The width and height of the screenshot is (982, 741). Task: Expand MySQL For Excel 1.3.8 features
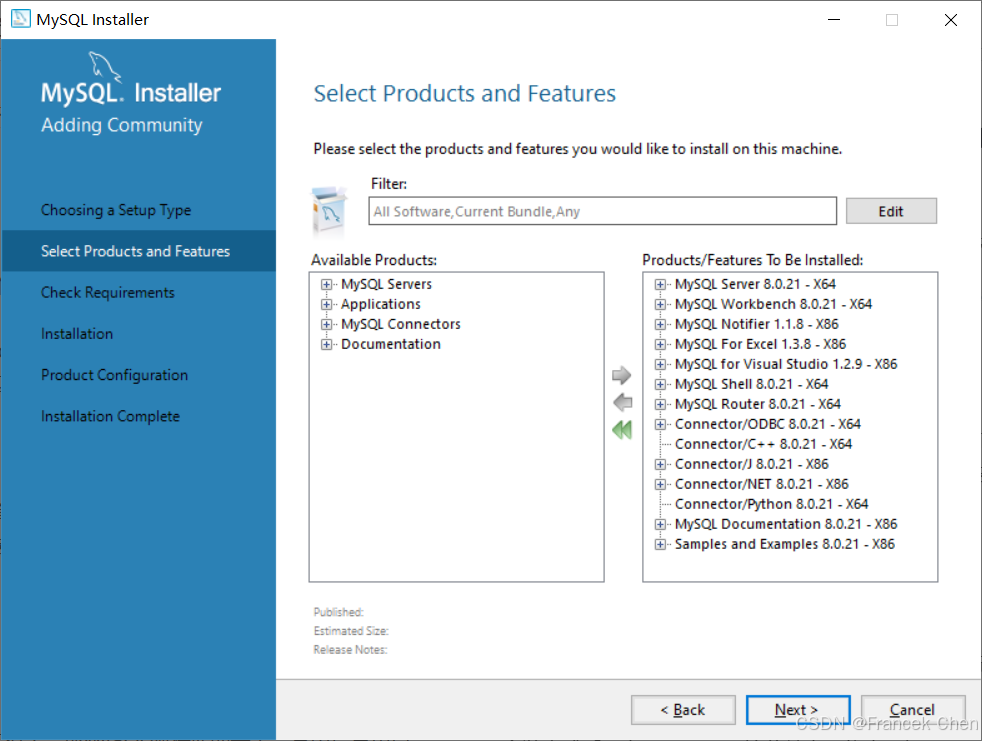660,345
